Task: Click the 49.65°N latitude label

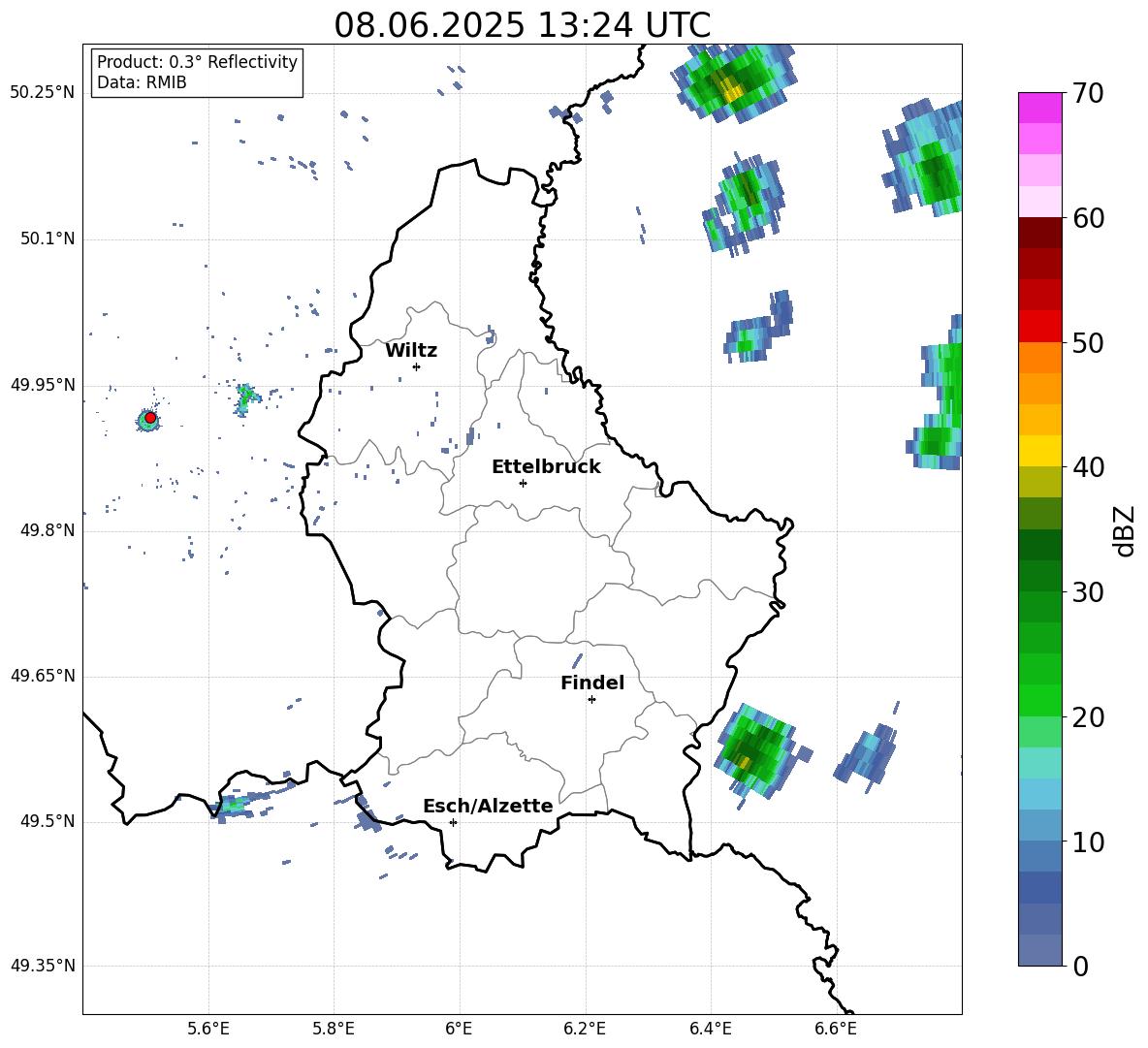Action: [x=43, y=676]
